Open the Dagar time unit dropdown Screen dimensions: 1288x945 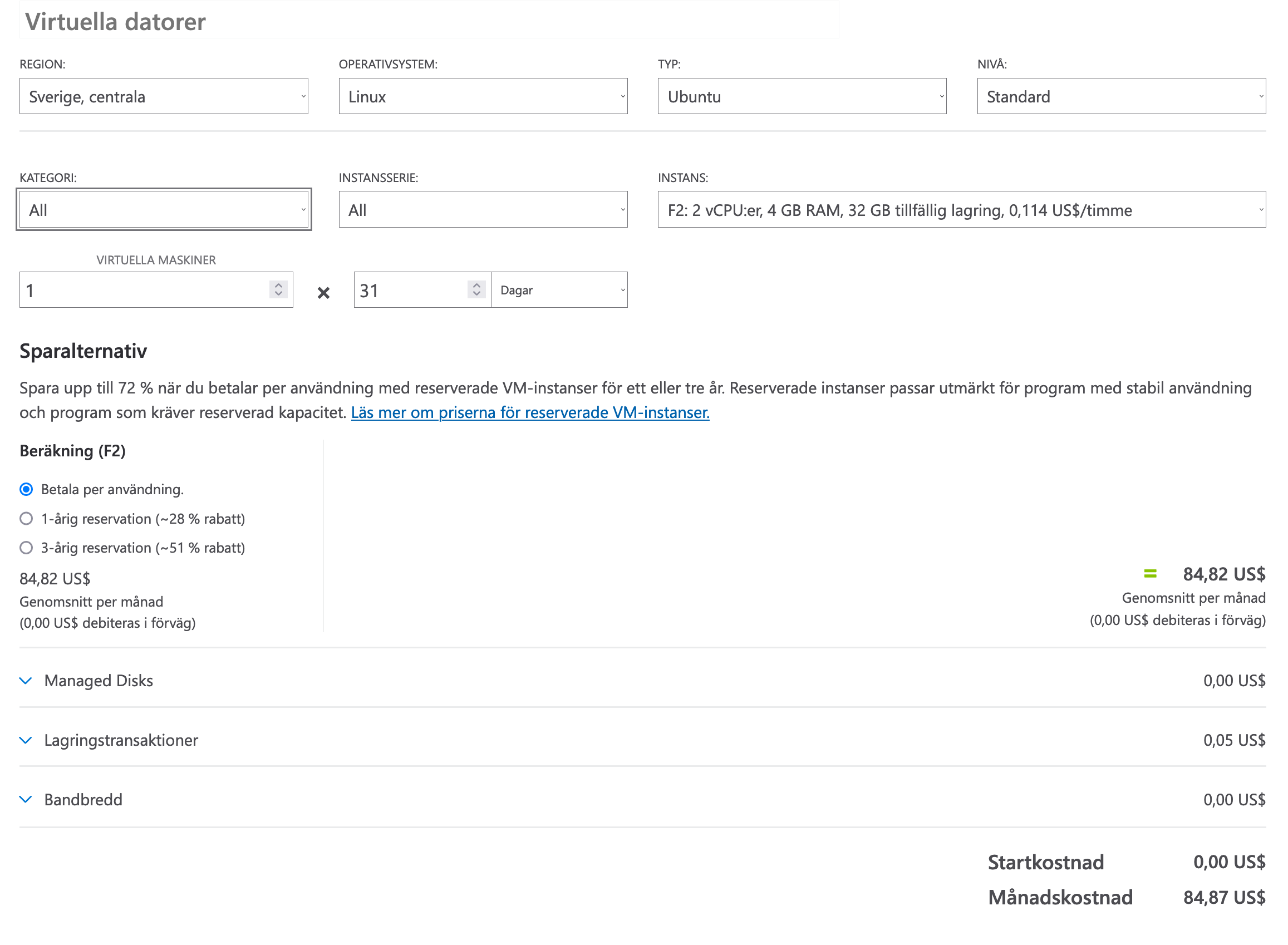coord(558,290)
